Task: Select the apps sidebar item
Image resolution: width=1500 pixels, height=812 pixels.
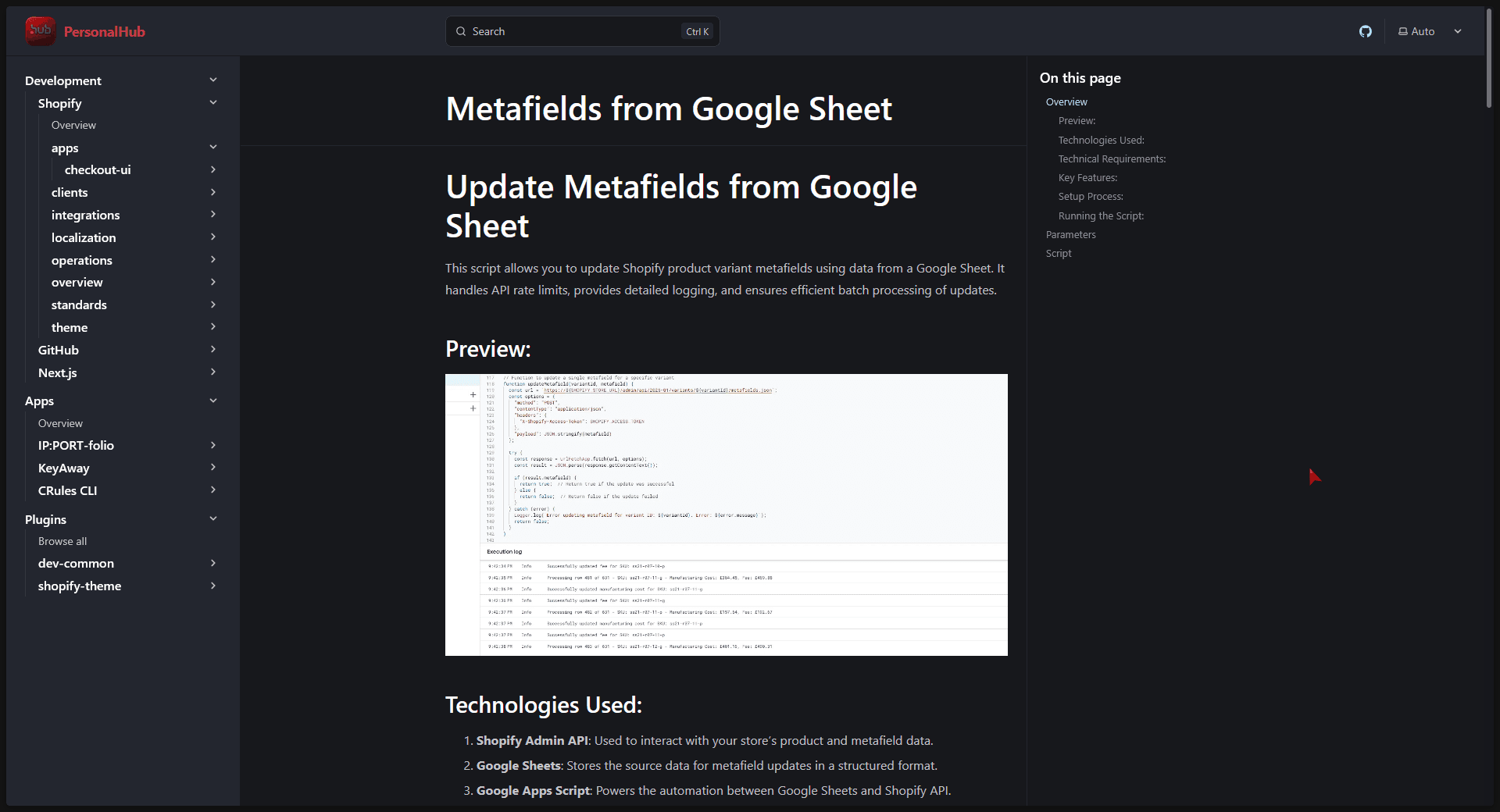Action: click(x=65, y=148)
